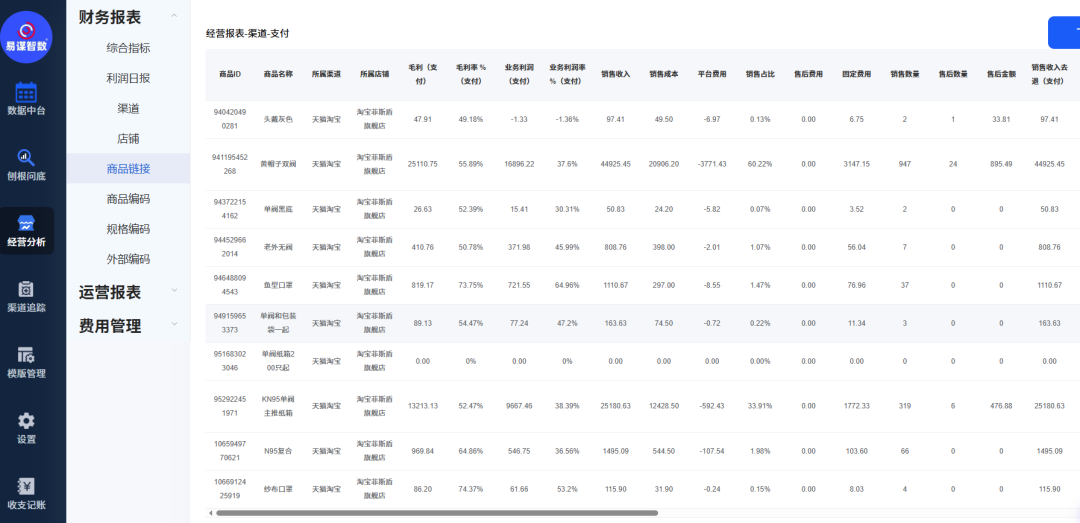Click the 毛利（支付） column header
Screen dimensions: 1080x523
click(422, 74)
